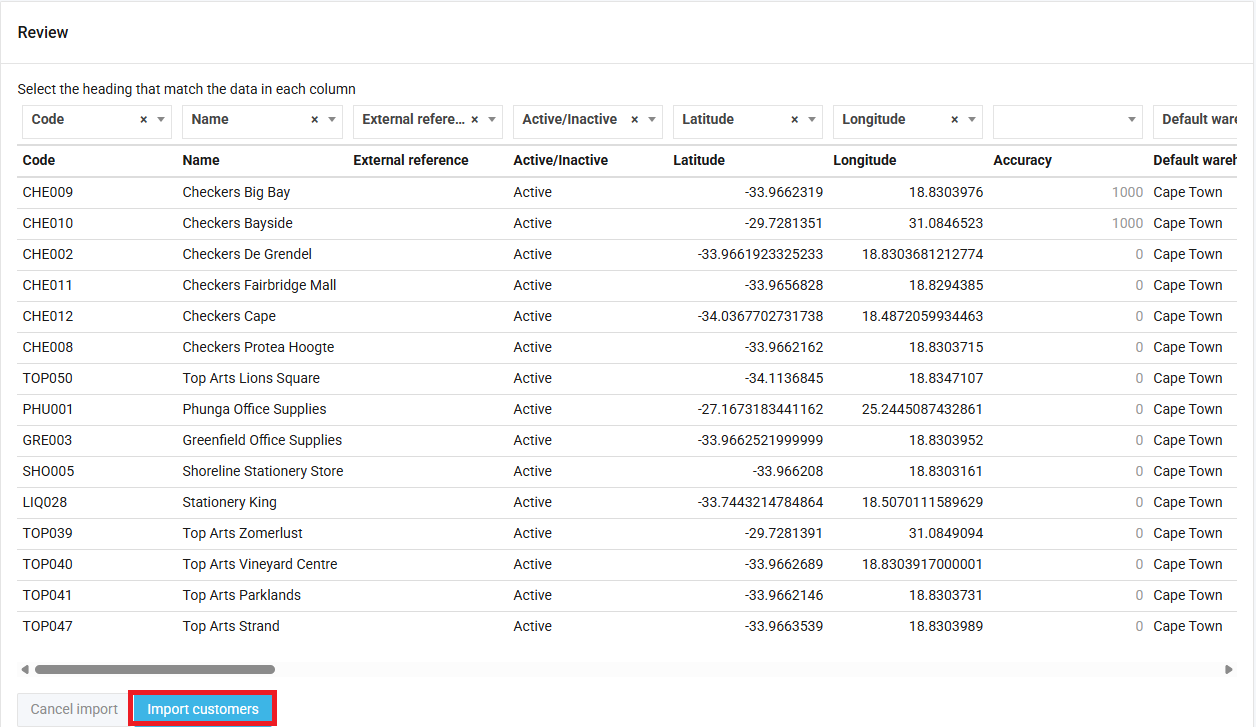This screenshot has height=727, width=1256.
Task: Click the Top Arts Strand name cell
Action: (231, 626)
